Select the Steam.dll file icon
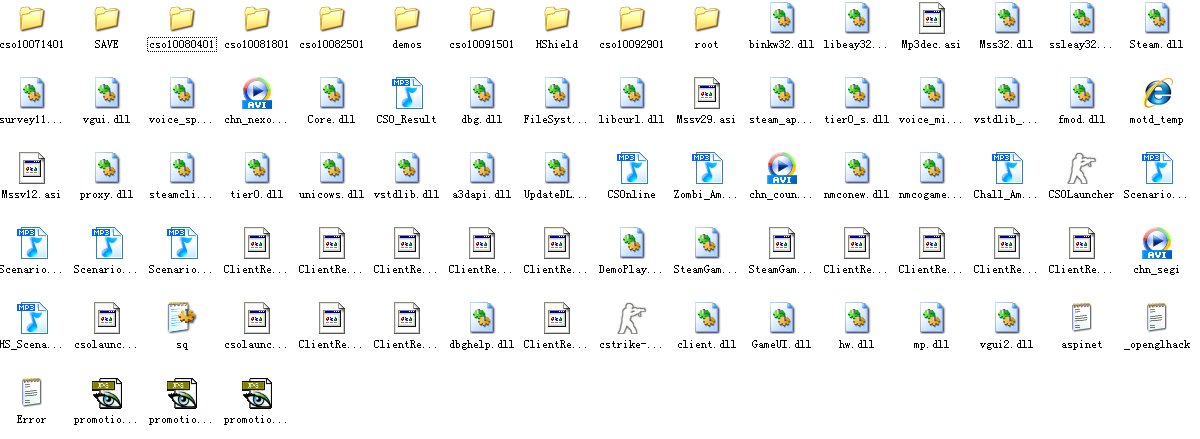This screenshot has height=439, width=1200. coord(1157,18)
